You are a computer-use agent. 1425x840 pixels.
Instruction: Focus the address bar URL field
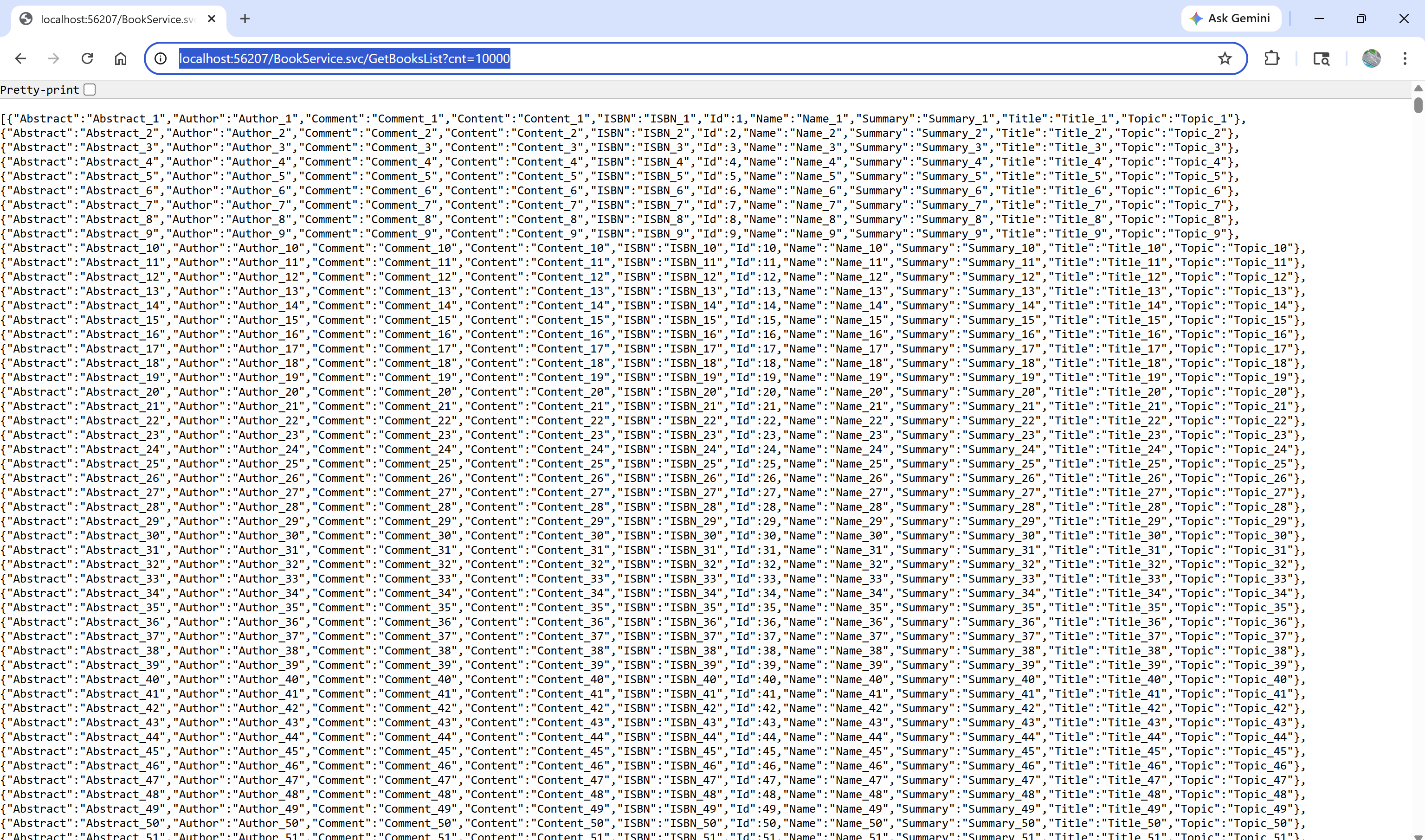pos(691,58)
